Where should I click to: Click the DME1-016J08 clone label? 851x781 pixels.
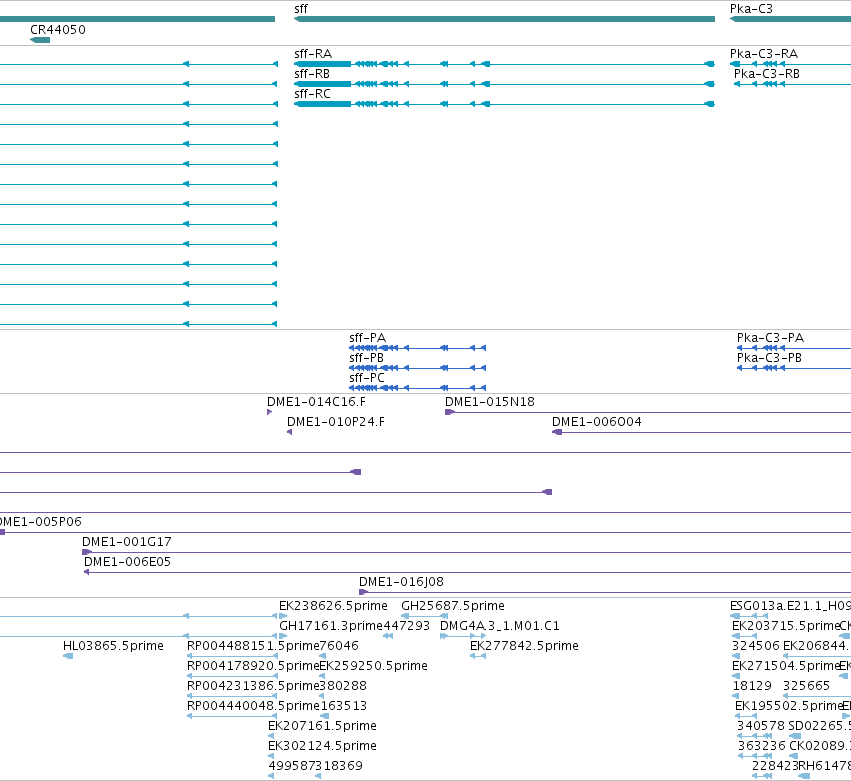(x=402, y=582)
